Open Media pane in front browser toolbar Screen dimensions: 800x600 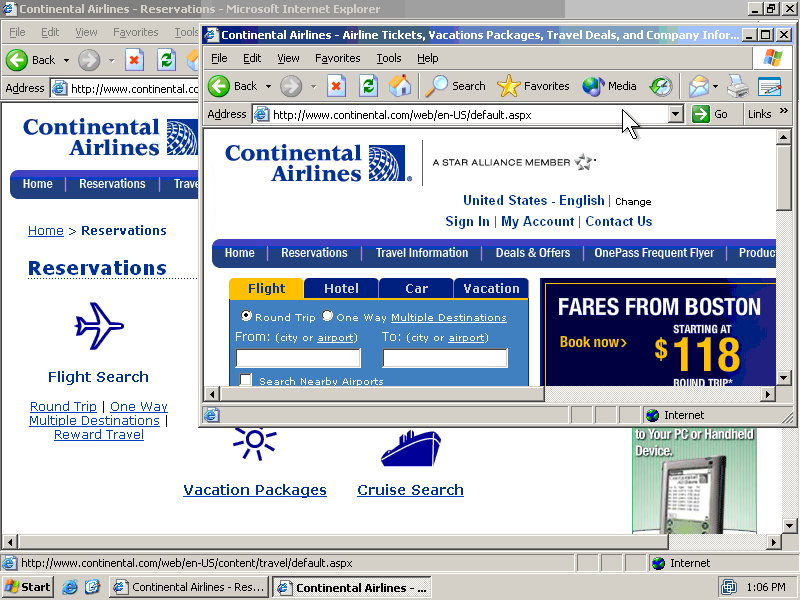pyautogui.click(x=609, y=86)
